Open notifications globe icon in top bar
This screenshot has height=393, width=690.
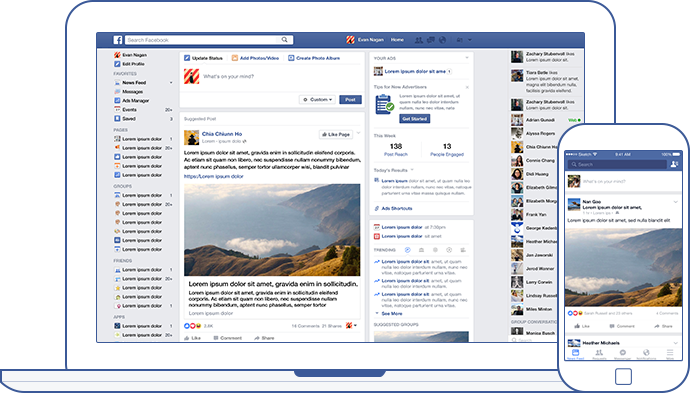click(x=442, y=40)
